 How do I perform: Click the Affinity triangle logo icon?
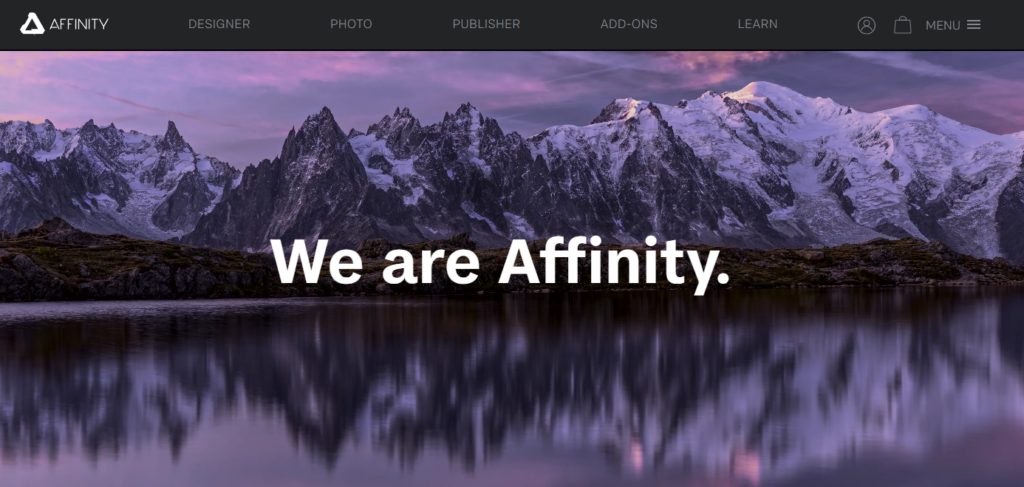click(x=32, y=24)
